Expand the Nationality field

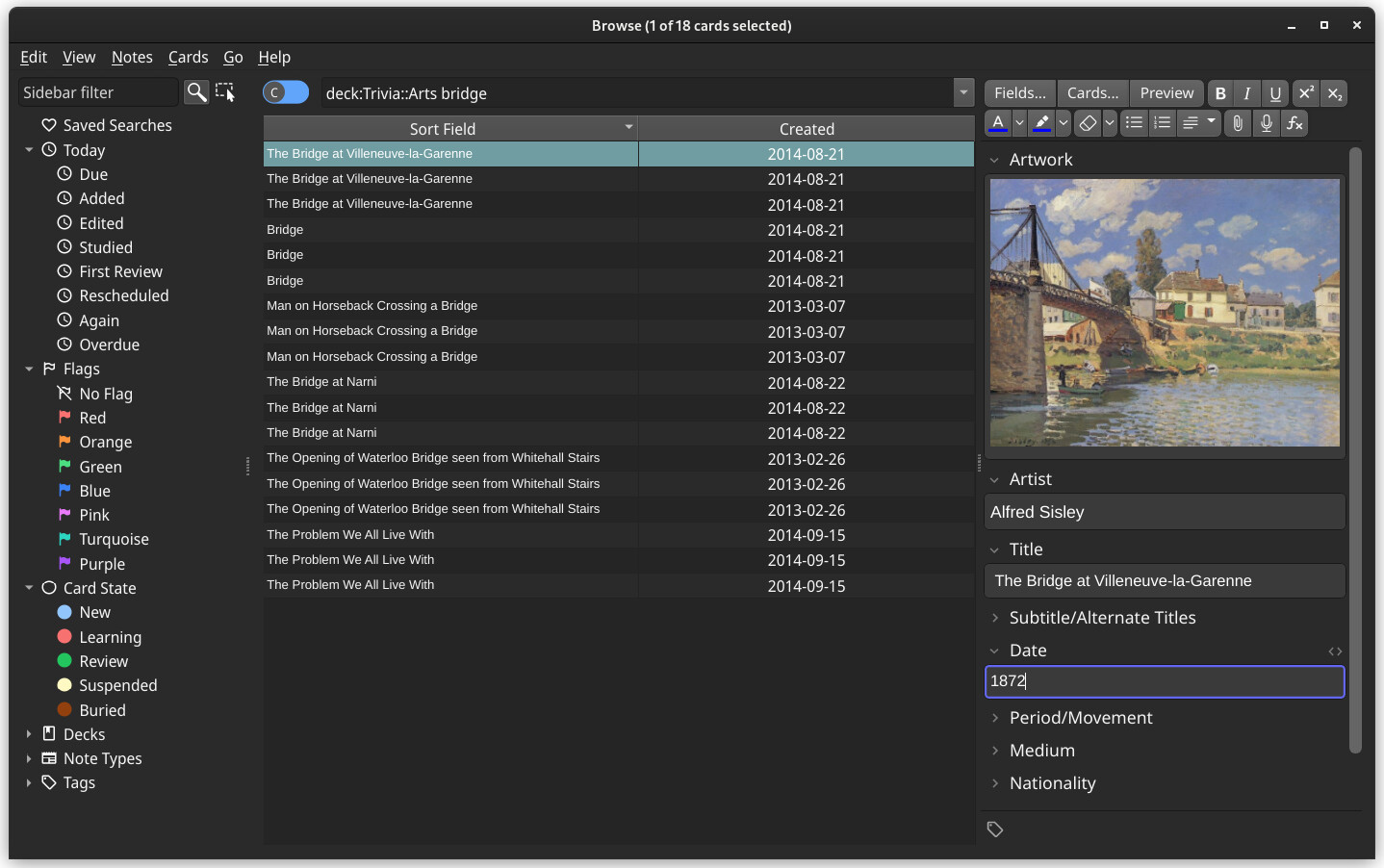(x=995, y=783)
